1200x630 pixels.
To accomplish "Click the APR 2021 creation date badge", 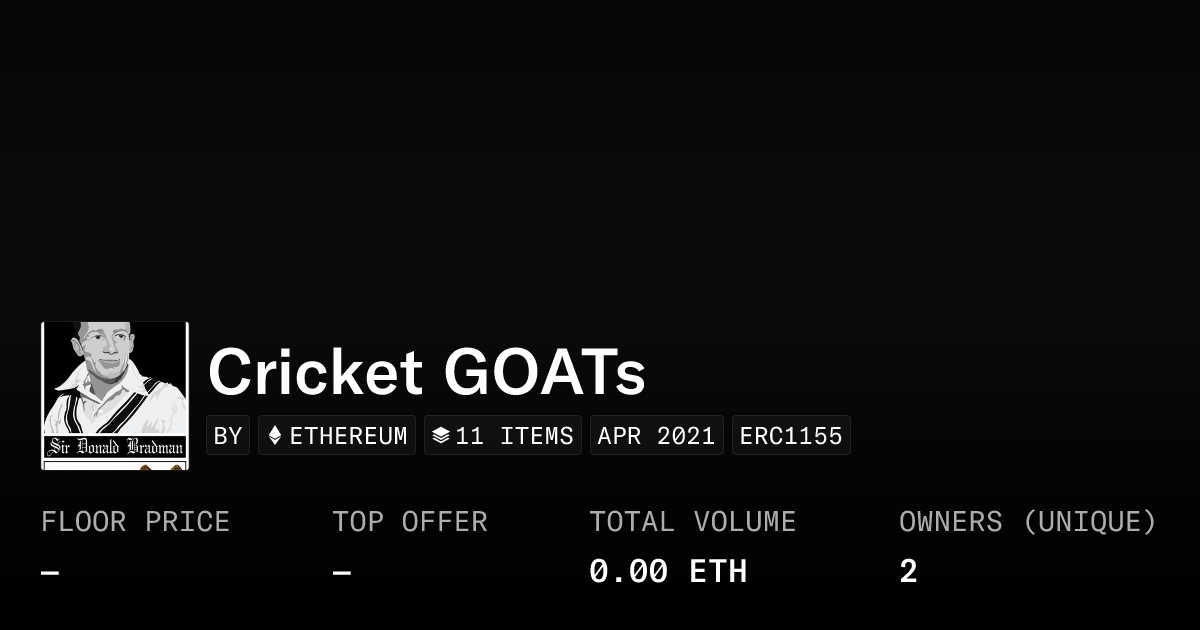I will point(656,436).
